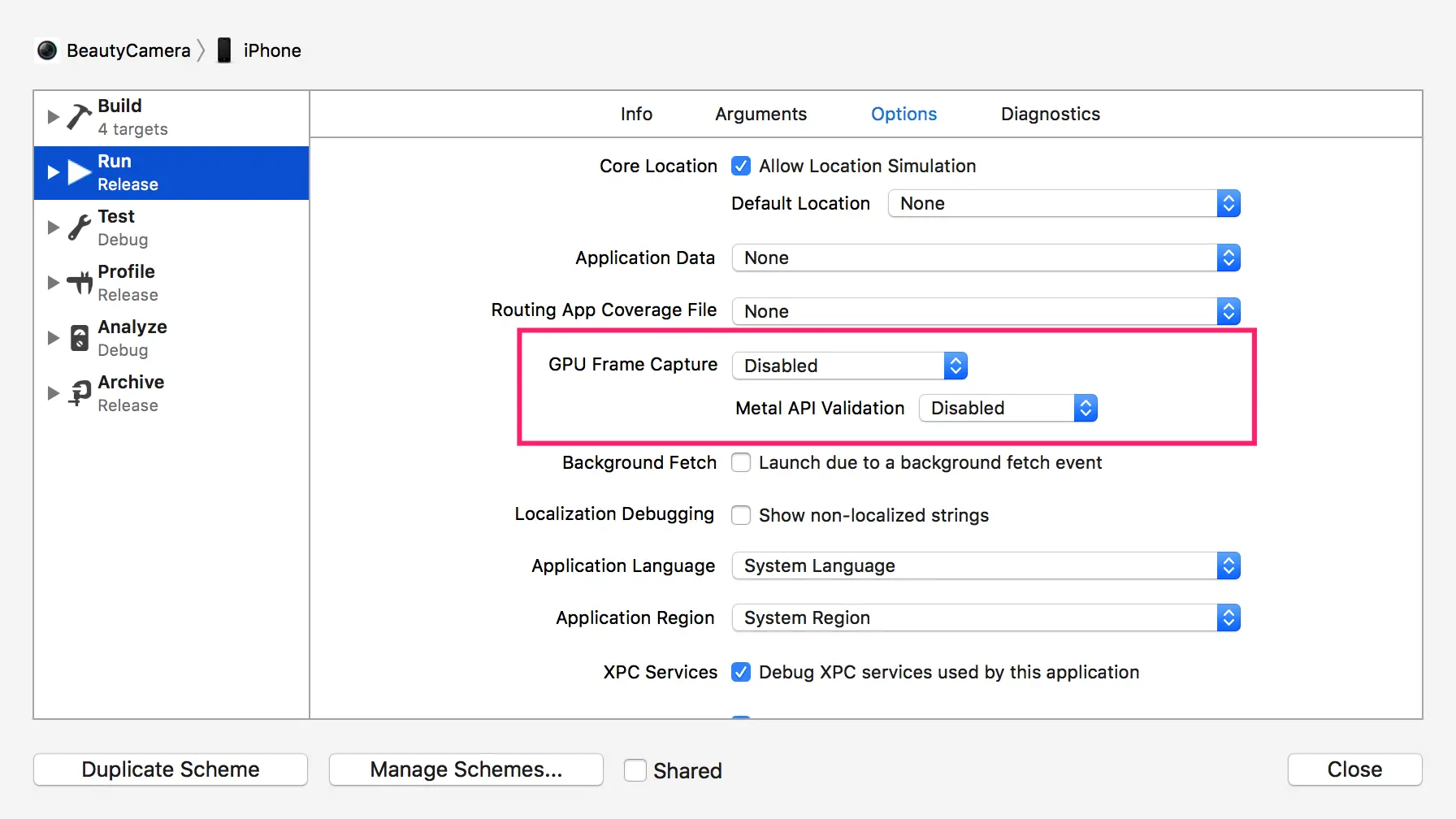The width and height of the screenshot is (1456, 819).
Task: Expand the Test action disclosure triangle
Action: coord(54,227)
